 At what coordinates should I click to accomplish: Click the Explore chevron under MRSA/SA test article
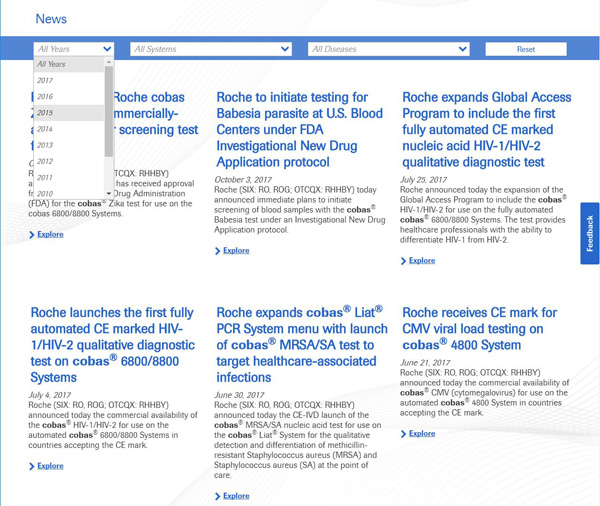coord(219,496)
